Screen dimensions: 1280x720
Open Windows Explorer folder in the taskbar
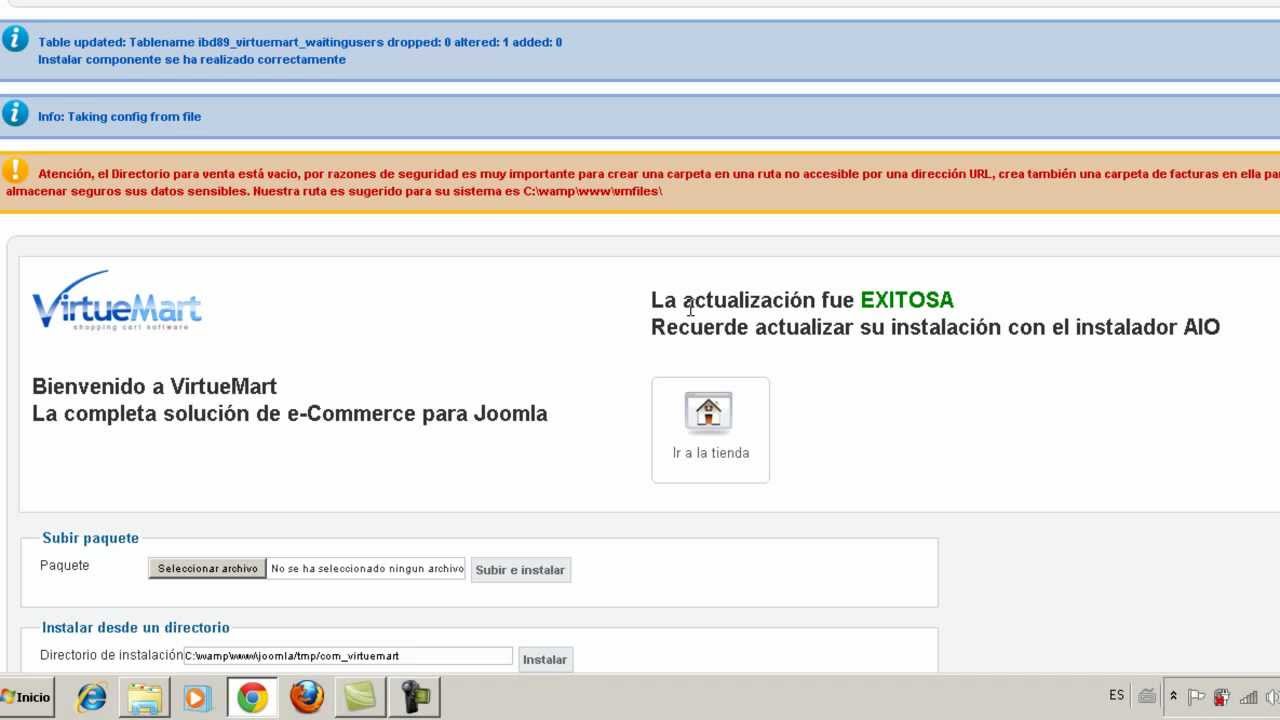[x=144, y=697]
